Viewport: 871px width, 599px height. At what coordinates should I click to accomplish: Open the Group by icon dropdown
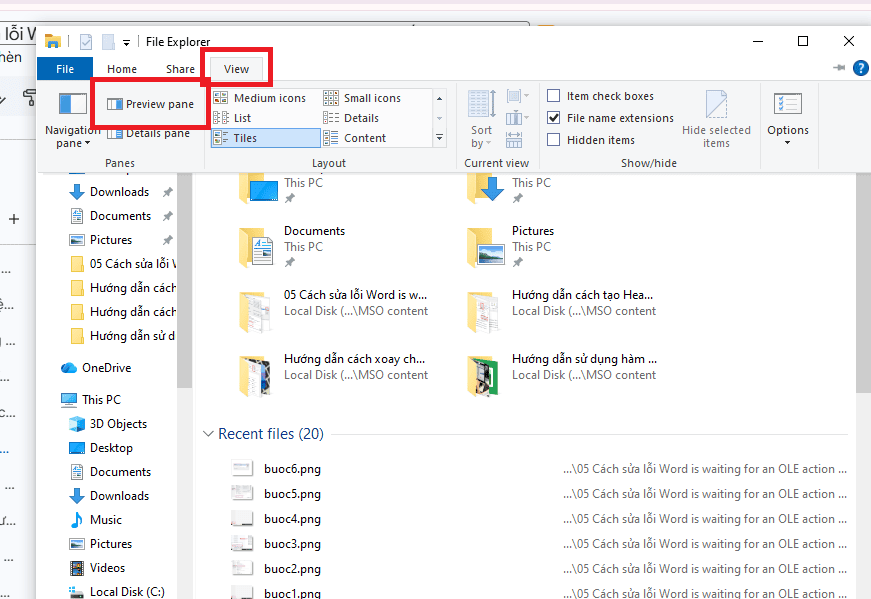tap(517, 96)
